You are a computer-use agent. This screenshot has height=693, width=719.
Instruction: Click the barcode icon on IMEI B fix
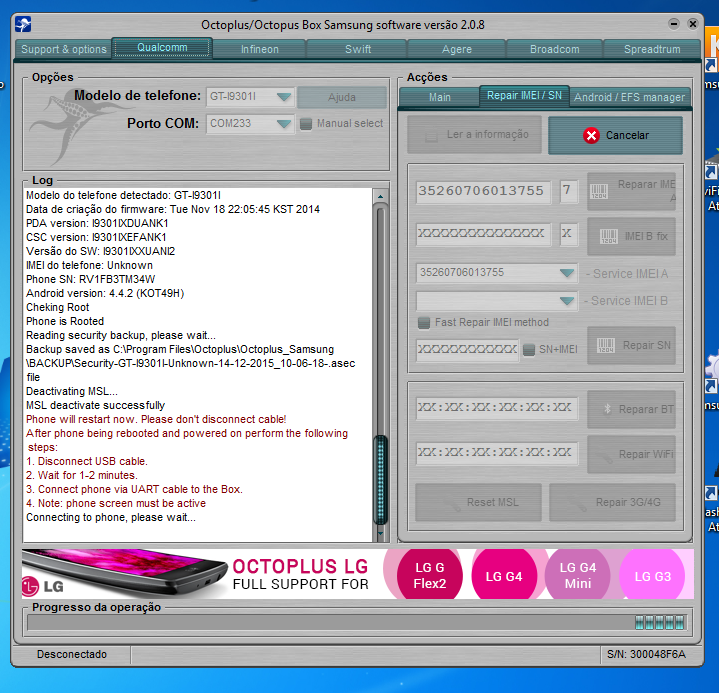[609, 236]
